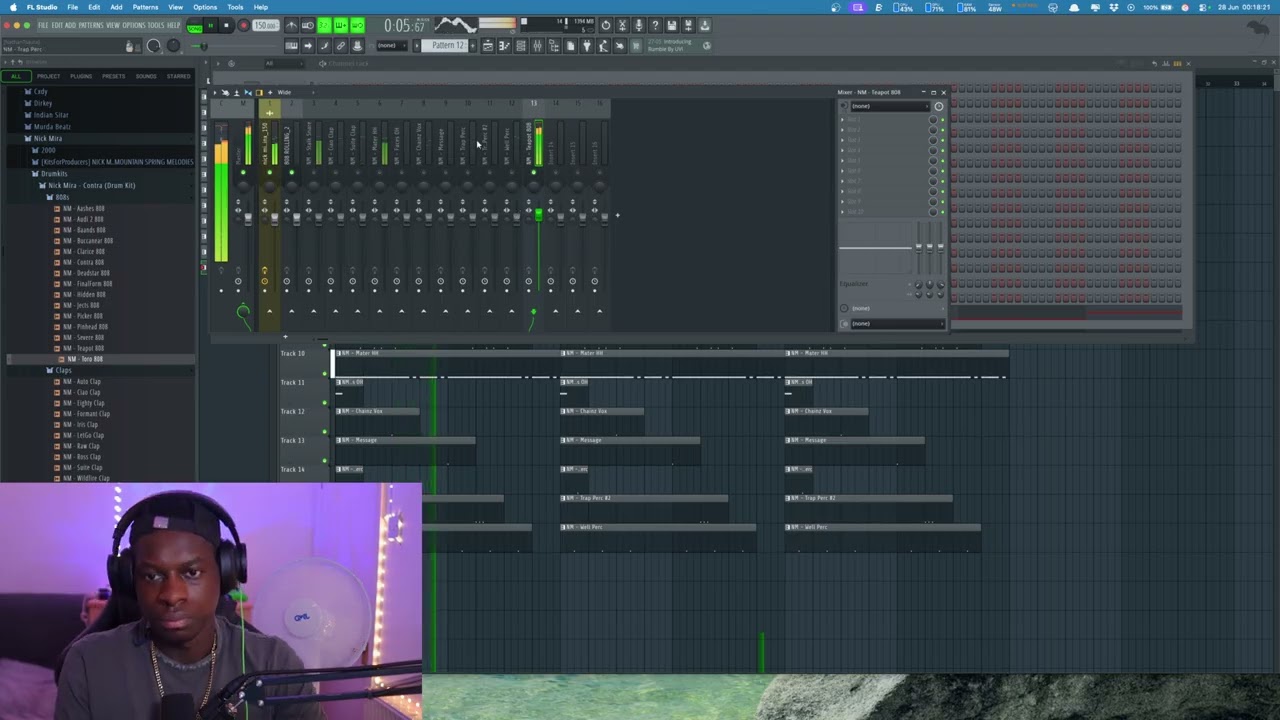
Task: Open the Piano roll view icon
Action: (x=504, y=46)
